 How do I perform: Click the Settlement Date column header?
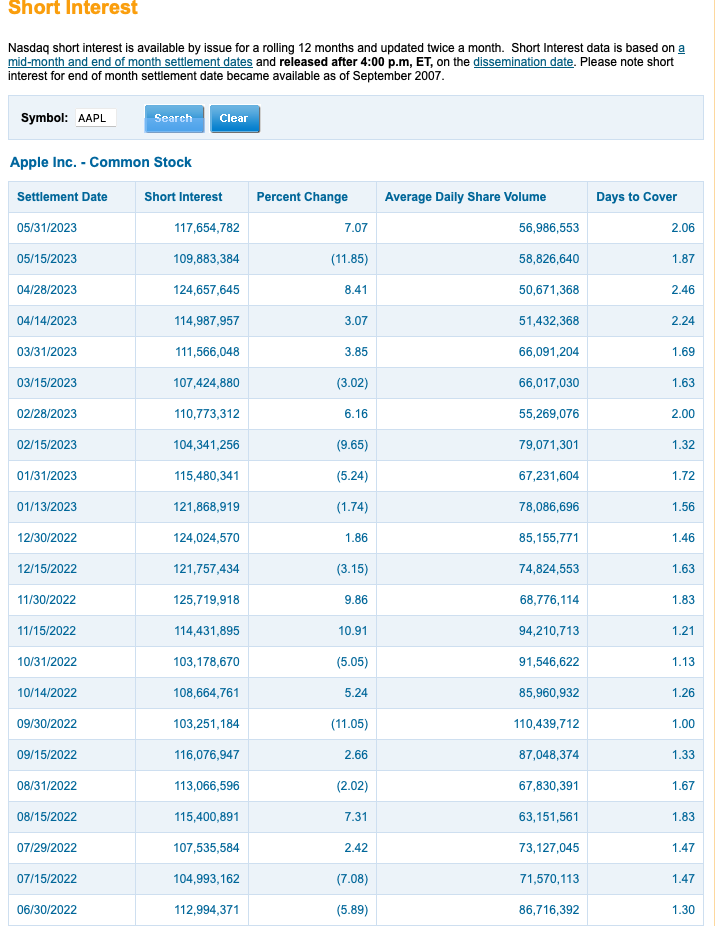62,197
